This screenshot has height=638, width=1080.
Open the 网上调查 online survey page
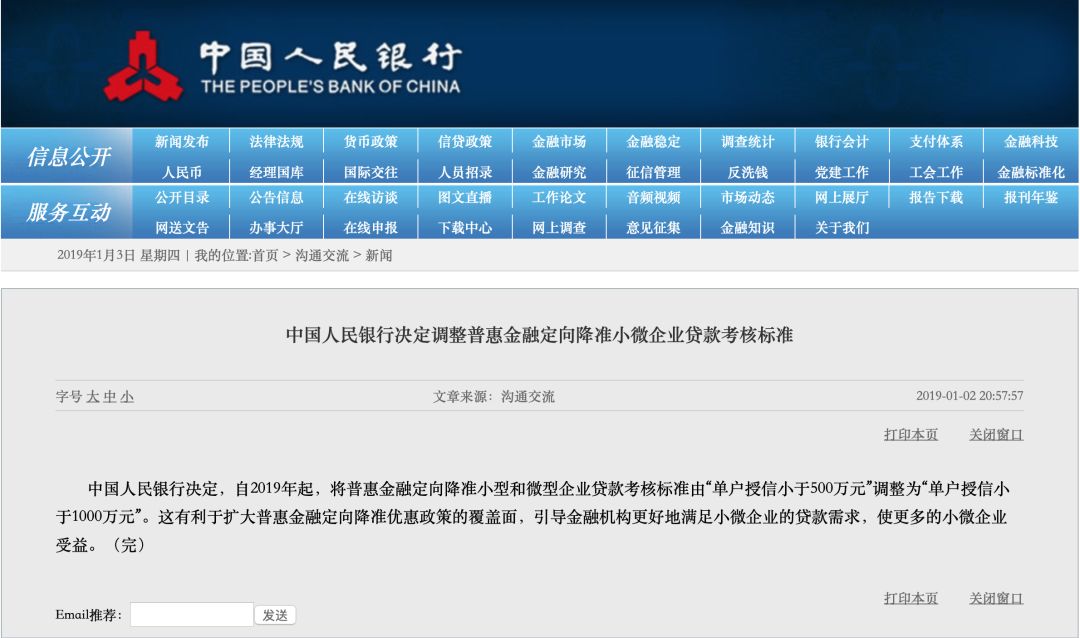tap(562, 228)
